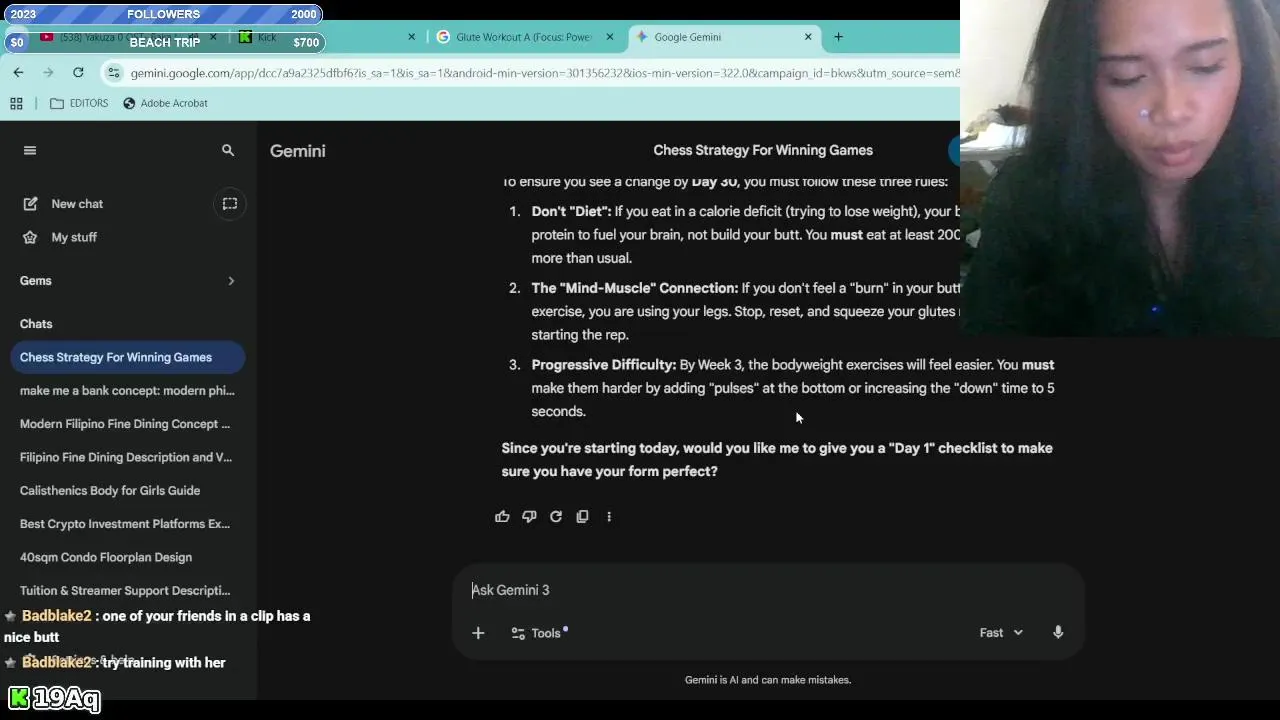This screenshot has width=1280, height=720.
Task: Close the Kick tab
Action: pos(411,37)
